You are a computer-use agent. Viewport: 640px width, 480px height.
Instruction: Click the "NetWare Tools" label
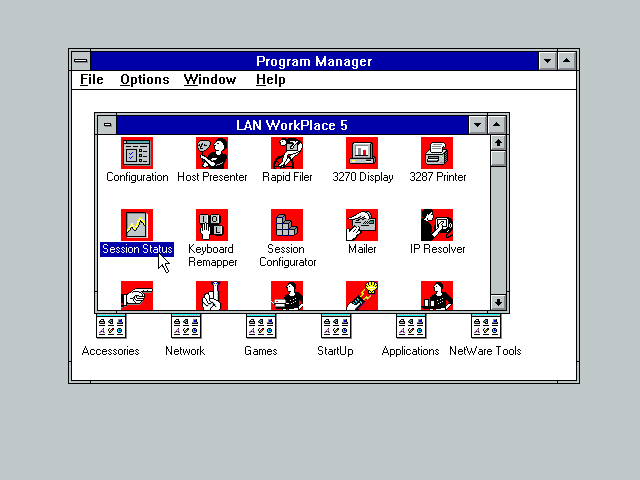tap(485, 351)
